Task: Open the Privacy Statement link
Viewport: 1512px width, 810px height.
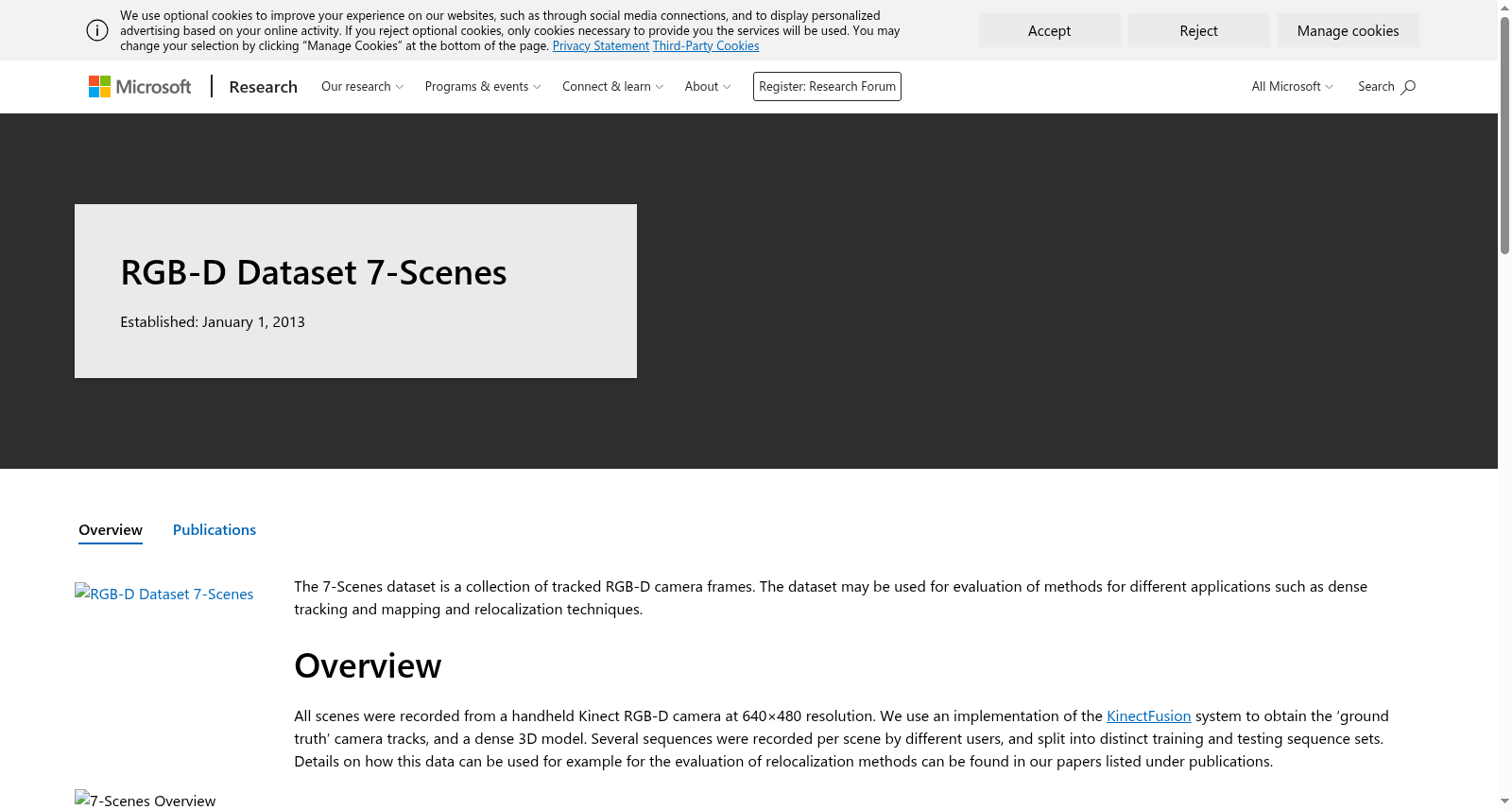Action: click(601, 46)
